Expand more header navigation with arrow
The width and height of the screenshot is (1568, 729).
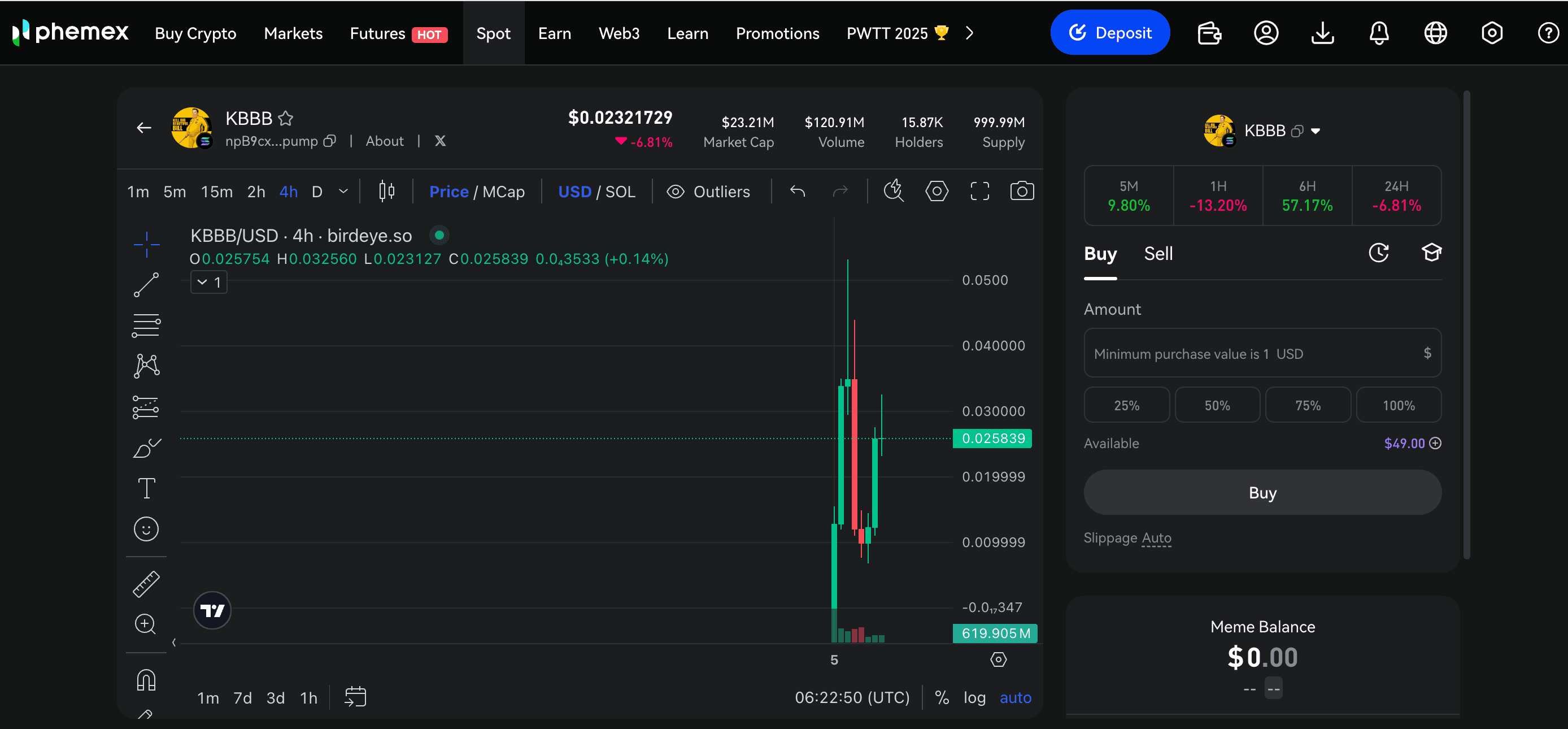(970, 33)
